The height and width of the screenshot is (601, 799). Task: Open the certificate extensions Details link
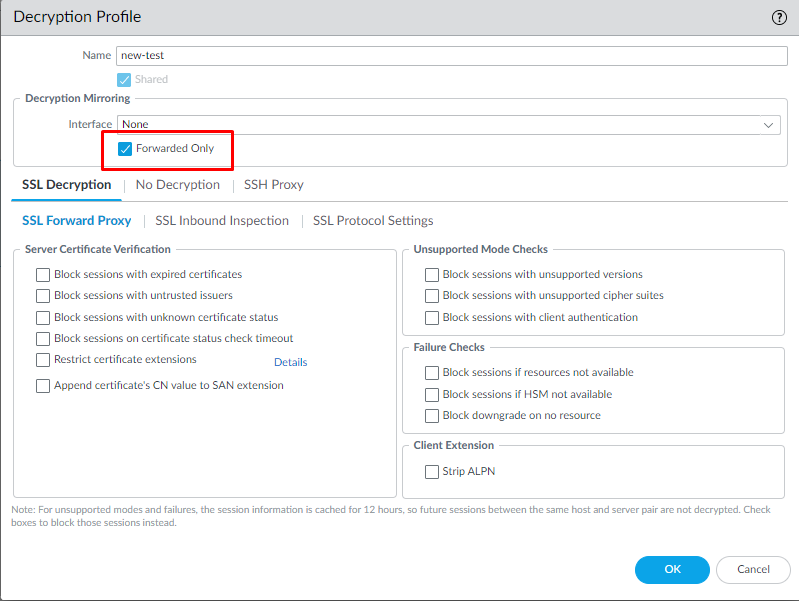click(x=290, y=362)
